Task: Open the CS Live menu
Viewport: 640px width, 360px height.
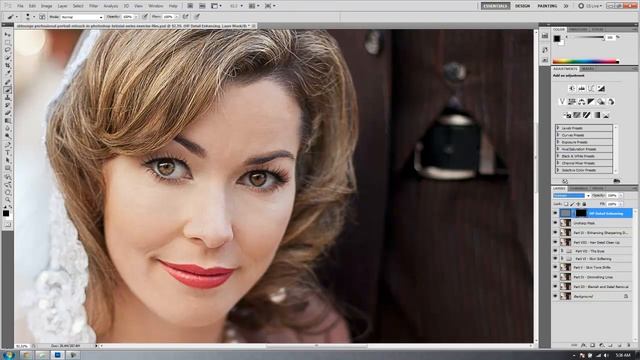Action: click(590, 6)
